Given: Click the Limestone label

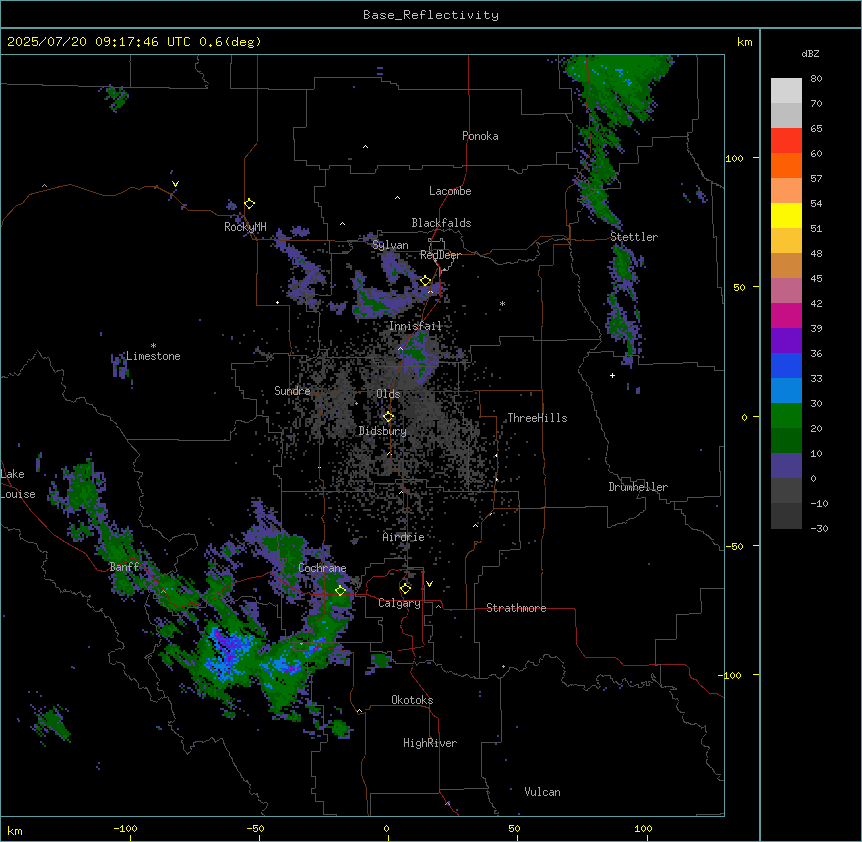Looking at the screenshot, I should coord(153,356).
